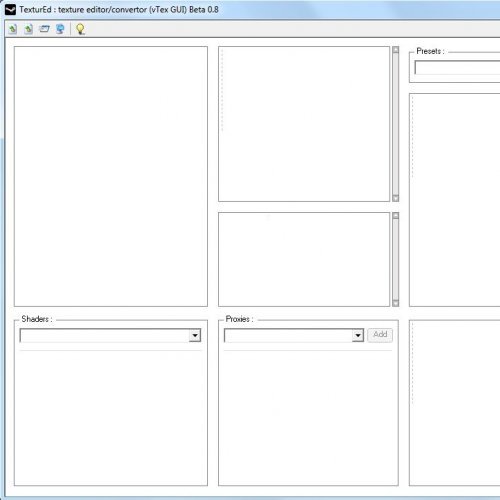The height and width of the screenshot is (500, 500).
Task: Expand the Proxies dropdown arrow
Action: click(358, 335)
